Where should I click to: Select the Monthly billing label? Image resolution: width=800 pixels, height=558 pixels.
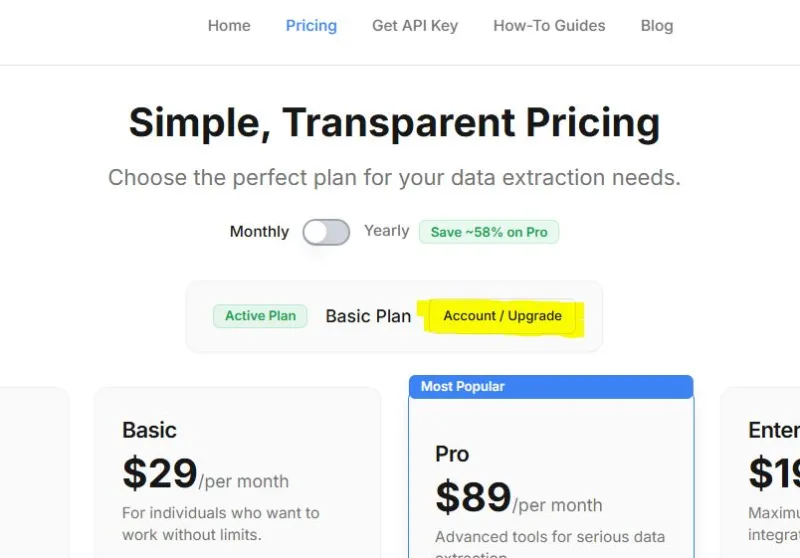click(x=259, y=232)
